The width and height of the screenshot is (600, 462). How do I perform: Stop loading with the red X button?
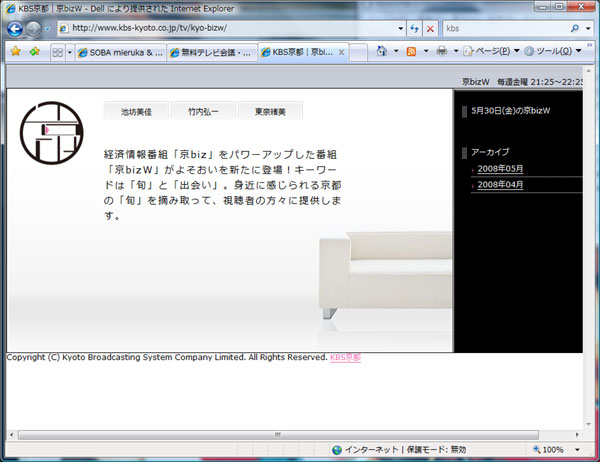[x=430, y=29]
